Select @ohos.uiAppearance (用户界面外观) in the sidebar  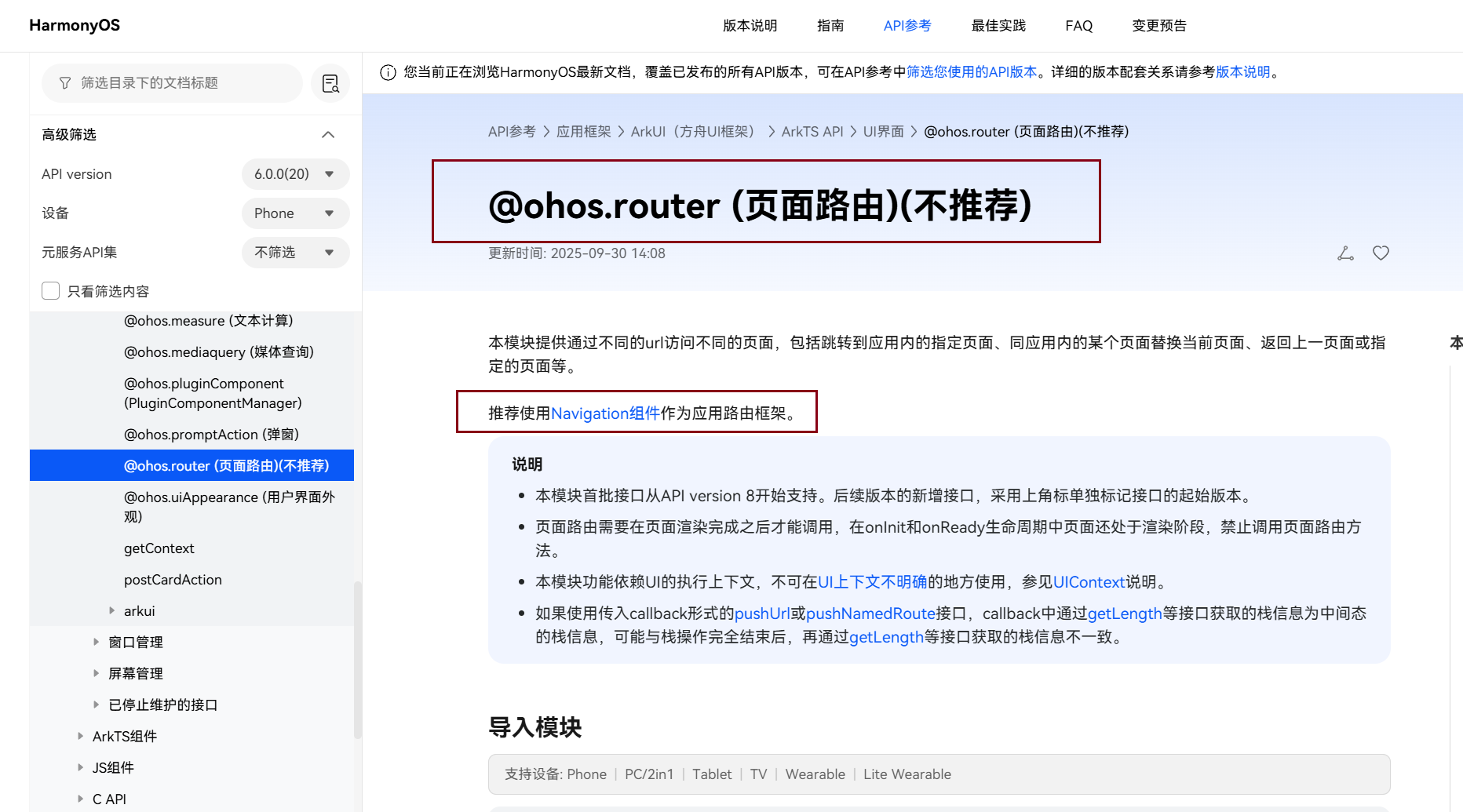tap(229, 507)
